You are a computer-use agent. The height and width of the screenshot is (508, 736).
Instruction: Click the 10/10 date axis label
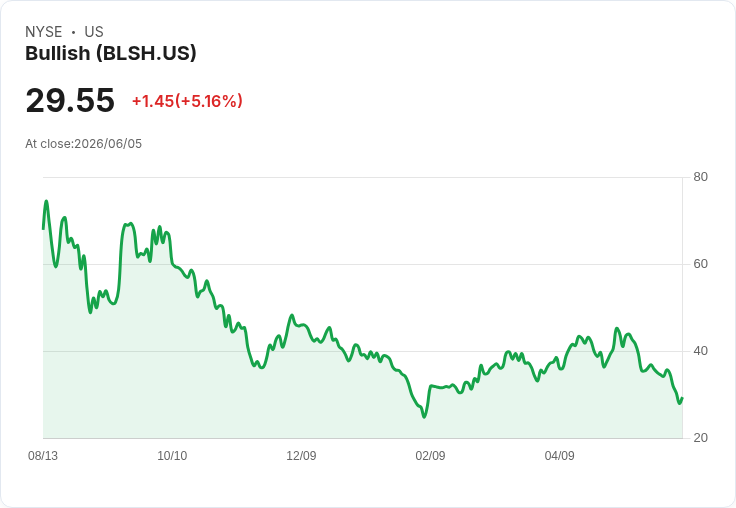click(172, 456)
